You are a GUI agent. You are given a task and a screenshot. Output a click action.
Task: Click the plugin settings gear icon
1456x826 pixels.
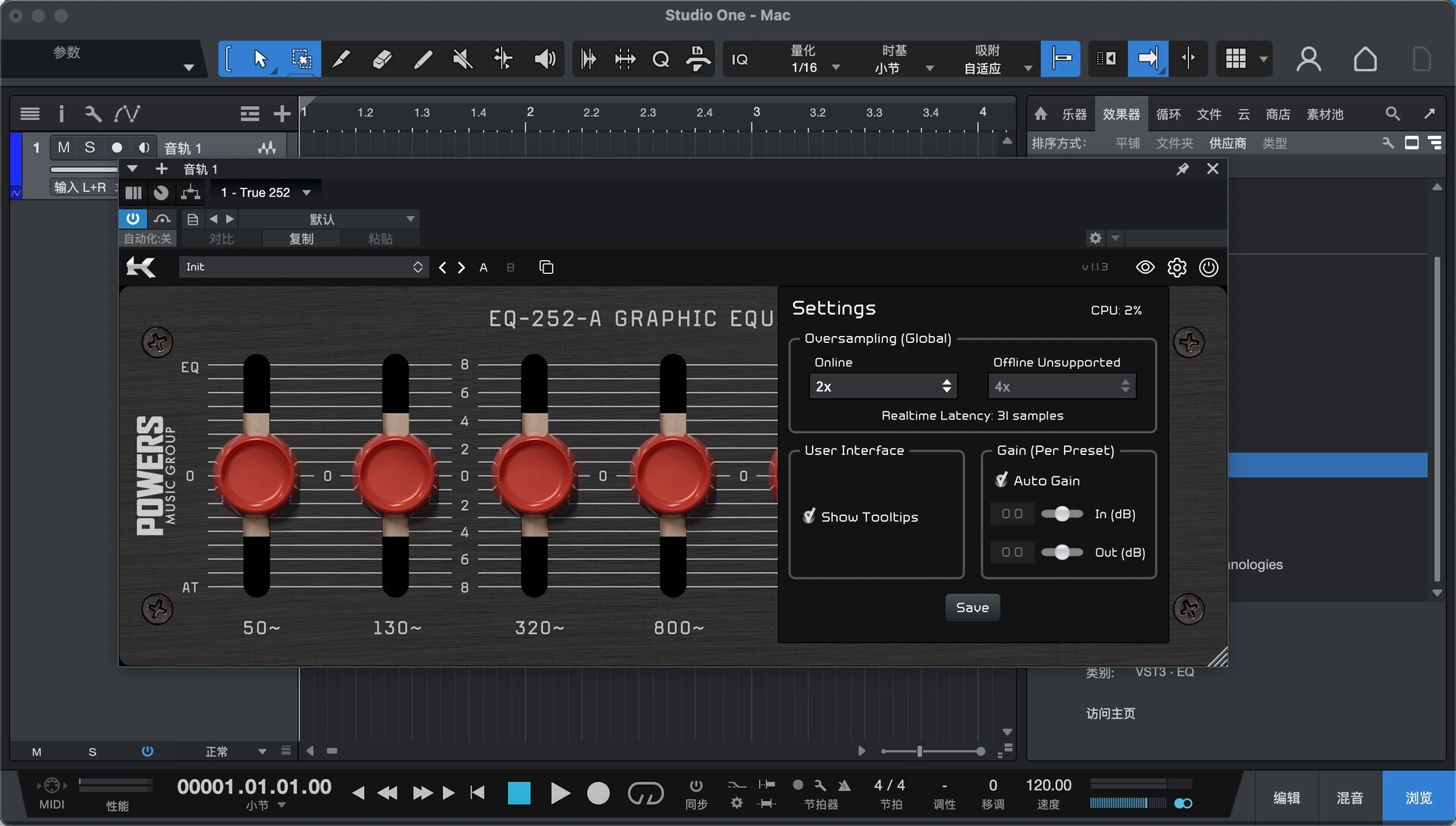(1176, 267)
